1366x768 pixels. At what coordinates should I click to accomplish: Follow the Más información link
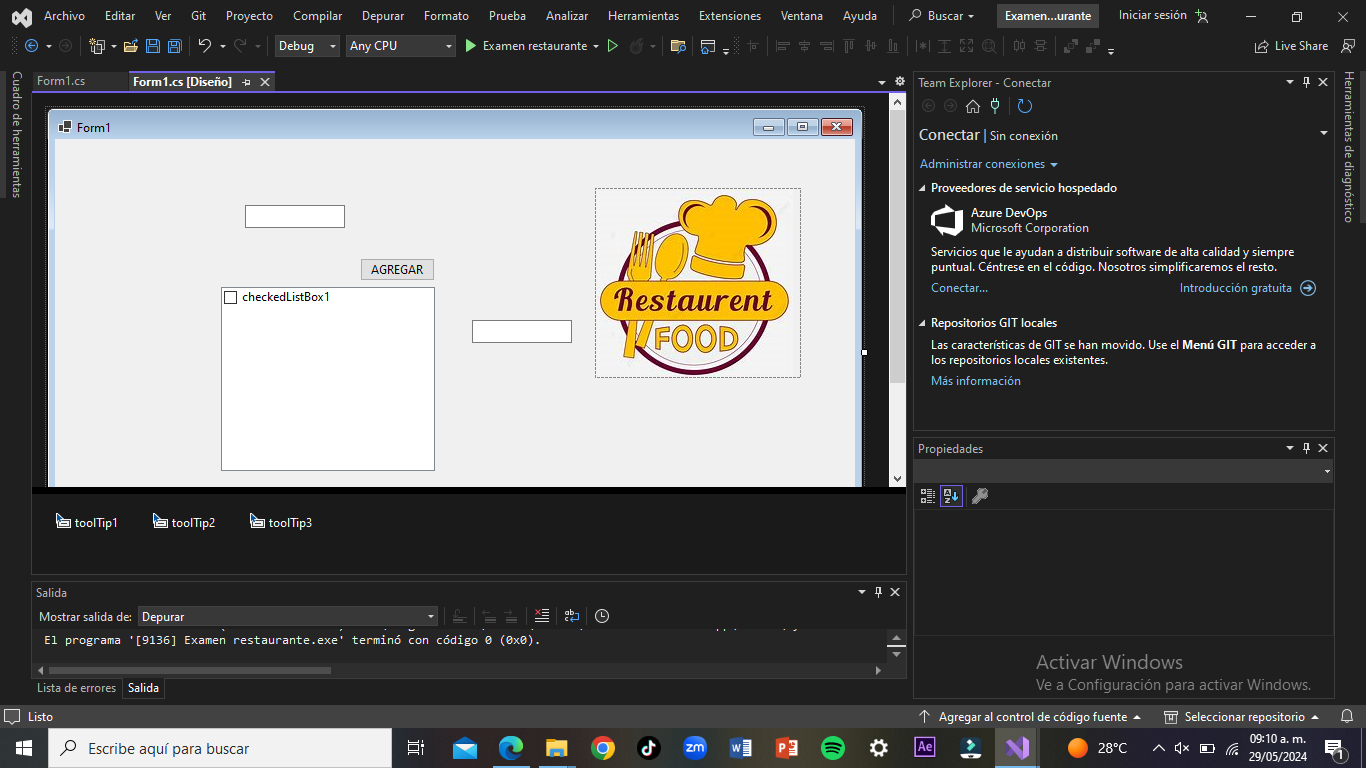(x=975, y=381)
